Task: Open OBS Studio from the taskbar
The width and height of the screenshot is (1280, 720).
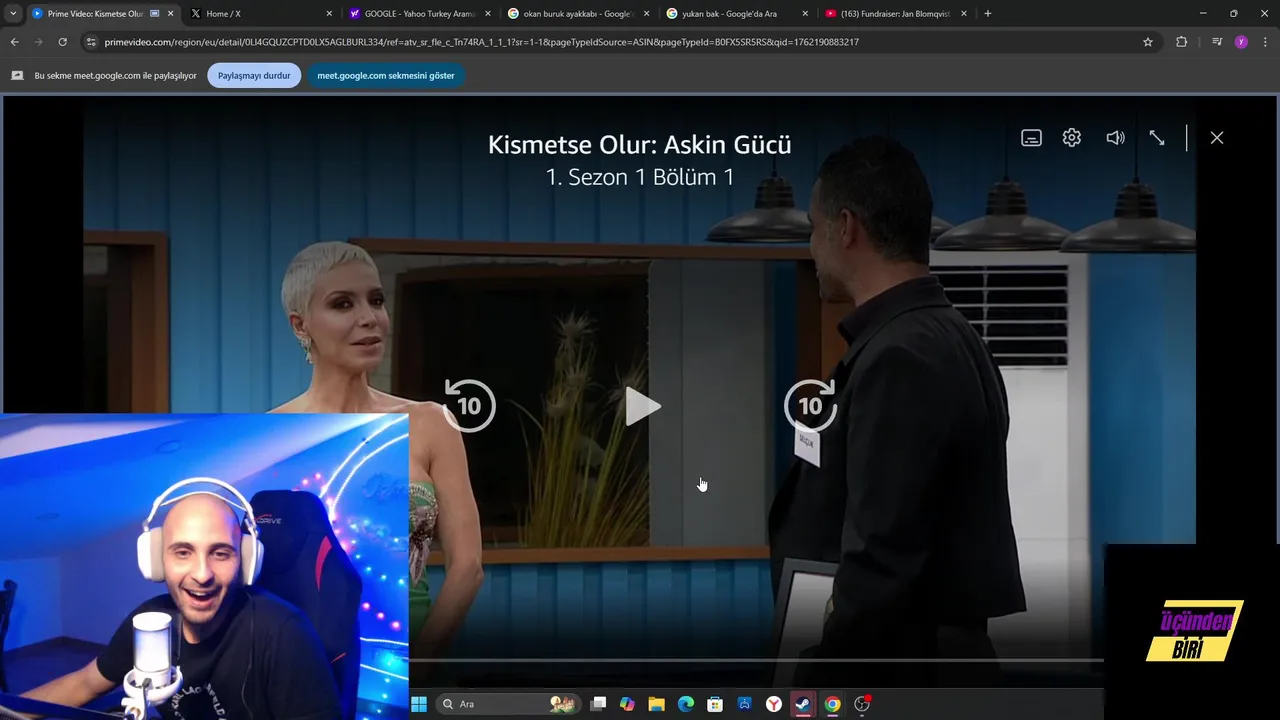Action: coord(862,704)
